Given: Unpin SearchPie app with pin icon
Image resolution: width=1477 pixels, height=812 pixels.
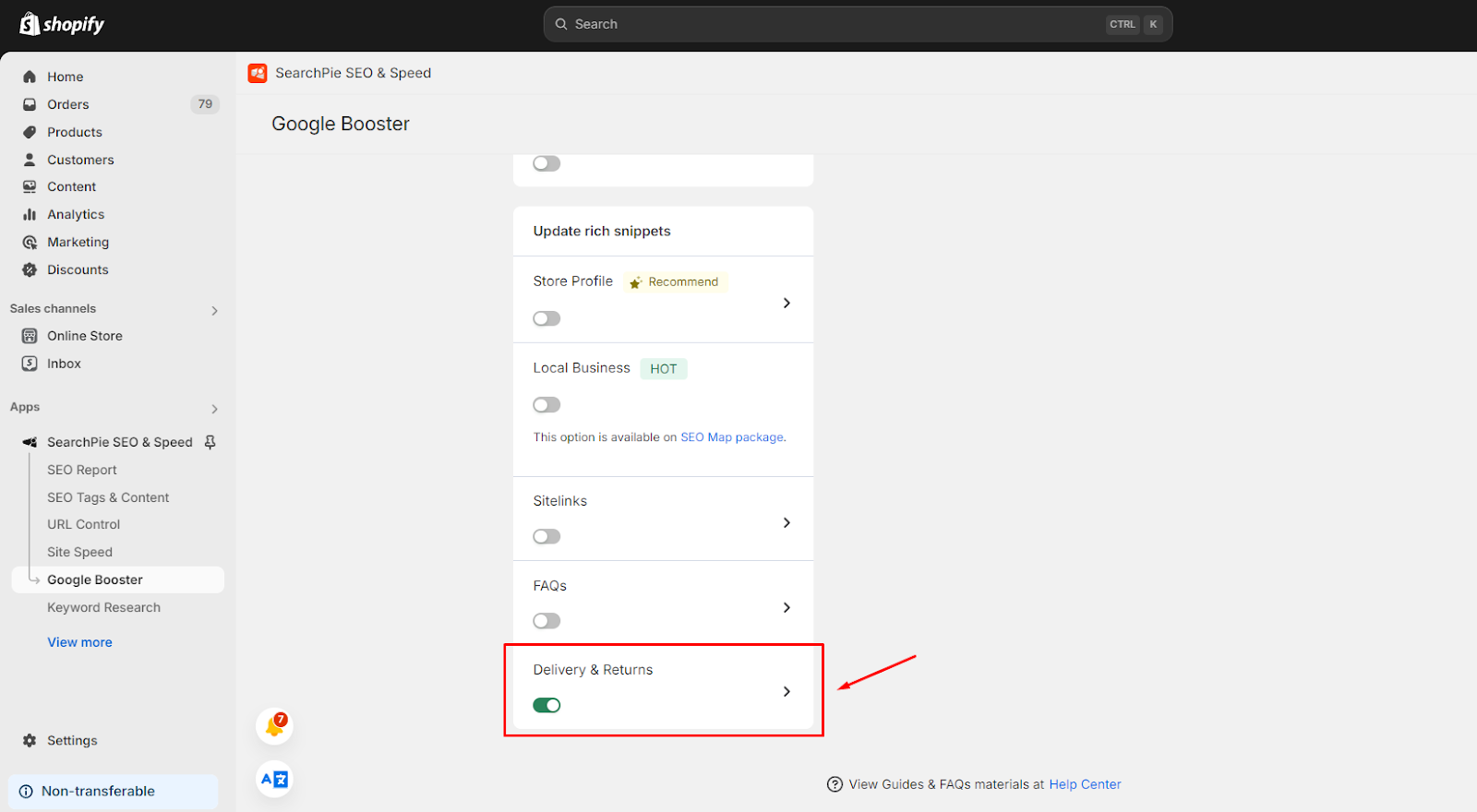Looking at the screenshot, I should 210,442.
